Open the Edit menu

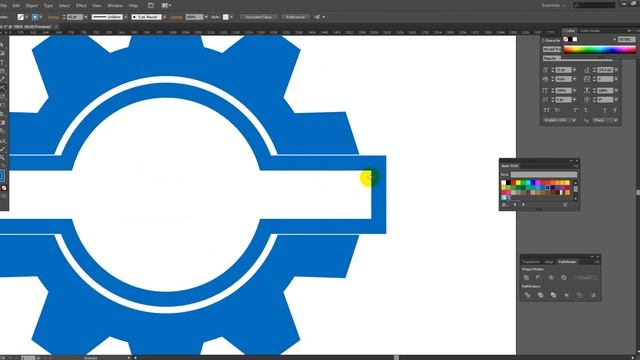coord(16,6)
